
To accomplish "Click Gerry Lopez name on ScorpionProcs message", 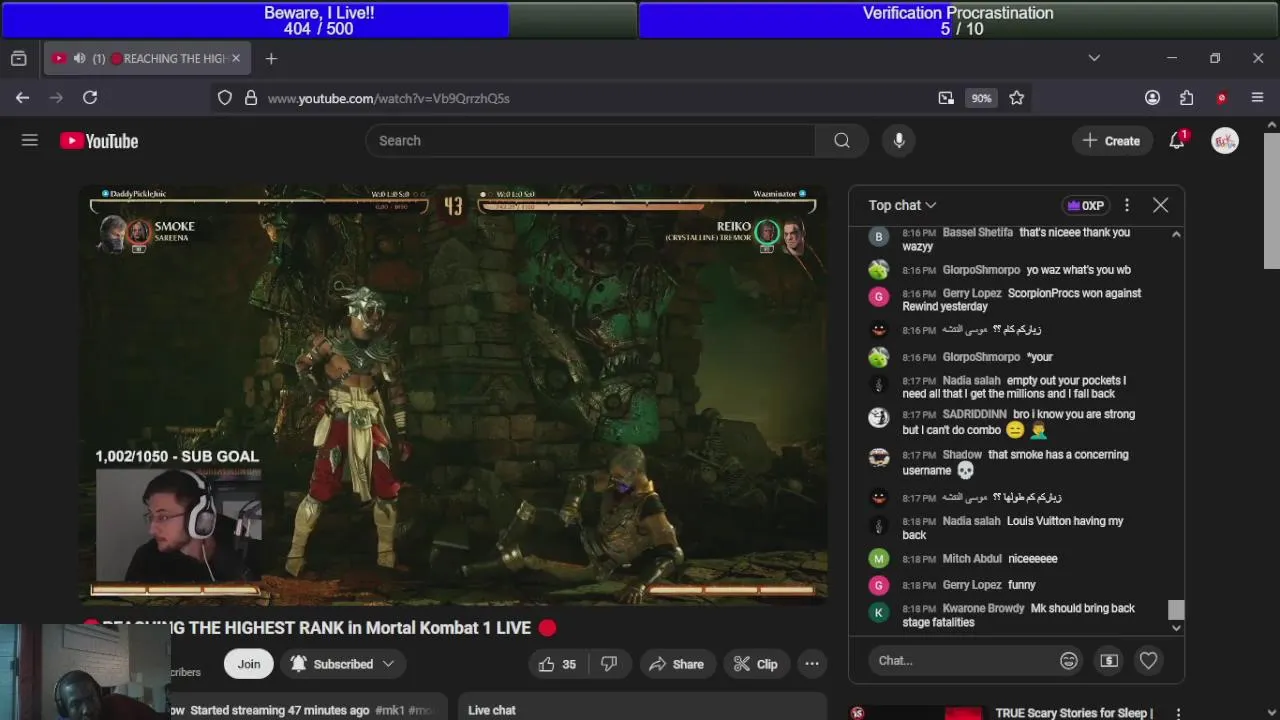I will [x=972, y=293].
